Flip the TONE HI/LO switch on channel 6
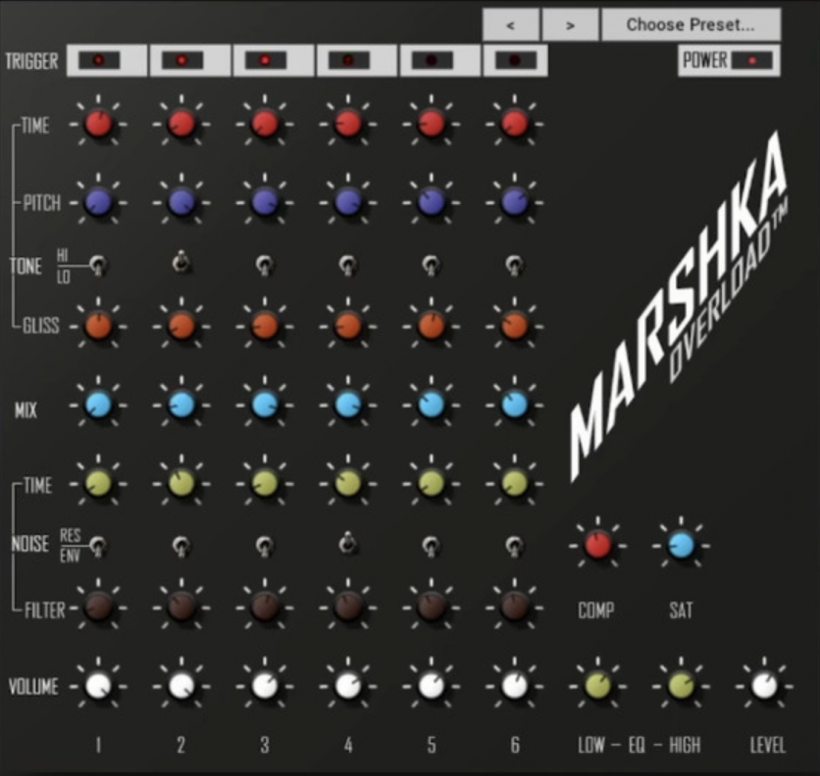This screenshot has width=820, height=776. tap(514, 266)
